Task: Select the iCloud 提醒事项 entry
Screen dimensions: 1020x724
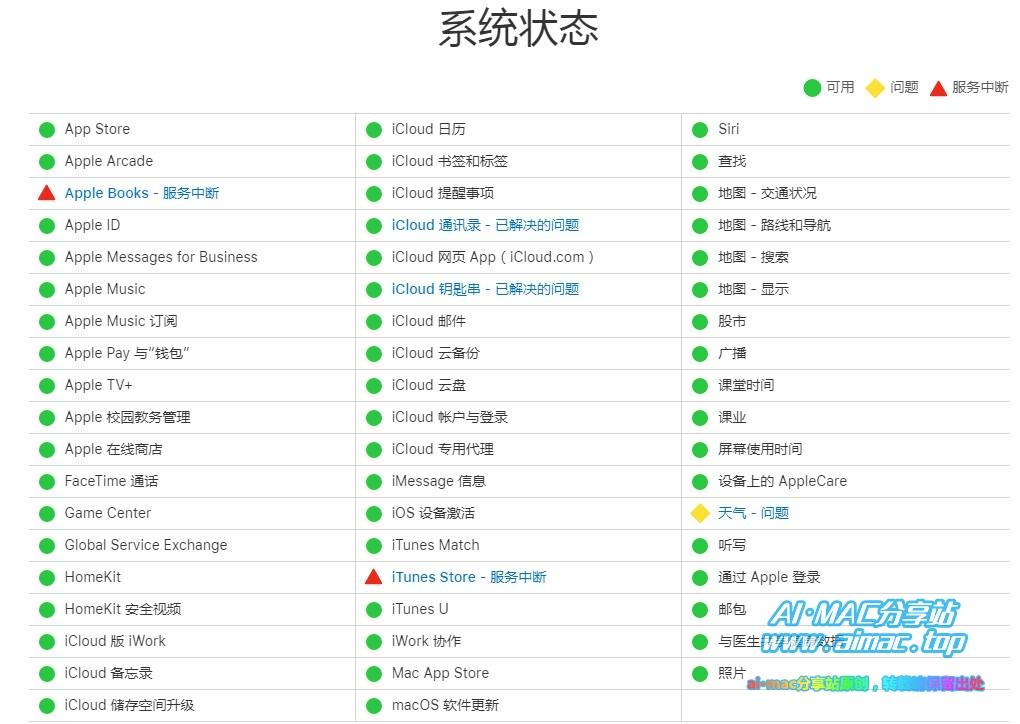Action: pos(442,193)
